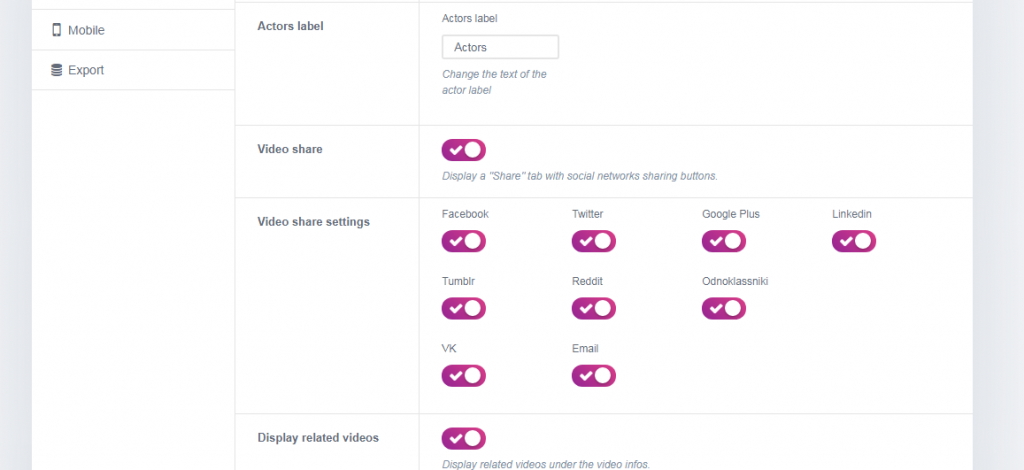Disable Twitter sharing toggle
Image resolution: width=1024 pixels, height=470 pixels.
593,241
